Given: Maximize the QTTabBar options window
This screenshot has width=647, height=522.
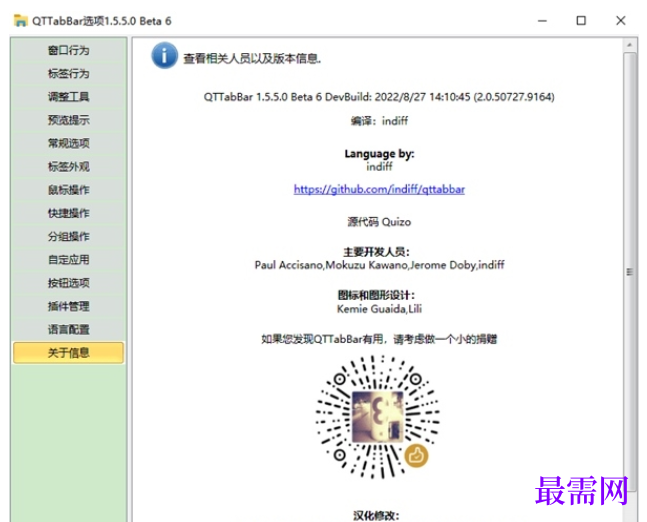Looking at the screenshot, I should click(581, 21).
